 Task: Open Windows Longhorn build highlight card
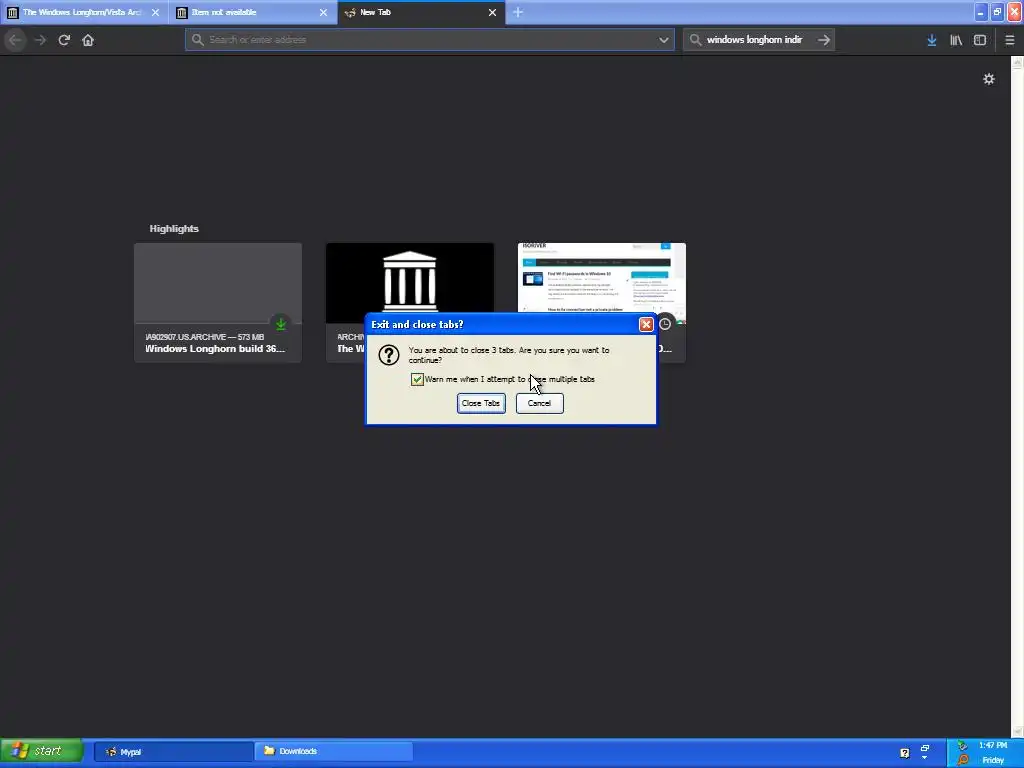pyautogui.click(x=217, y=302)
